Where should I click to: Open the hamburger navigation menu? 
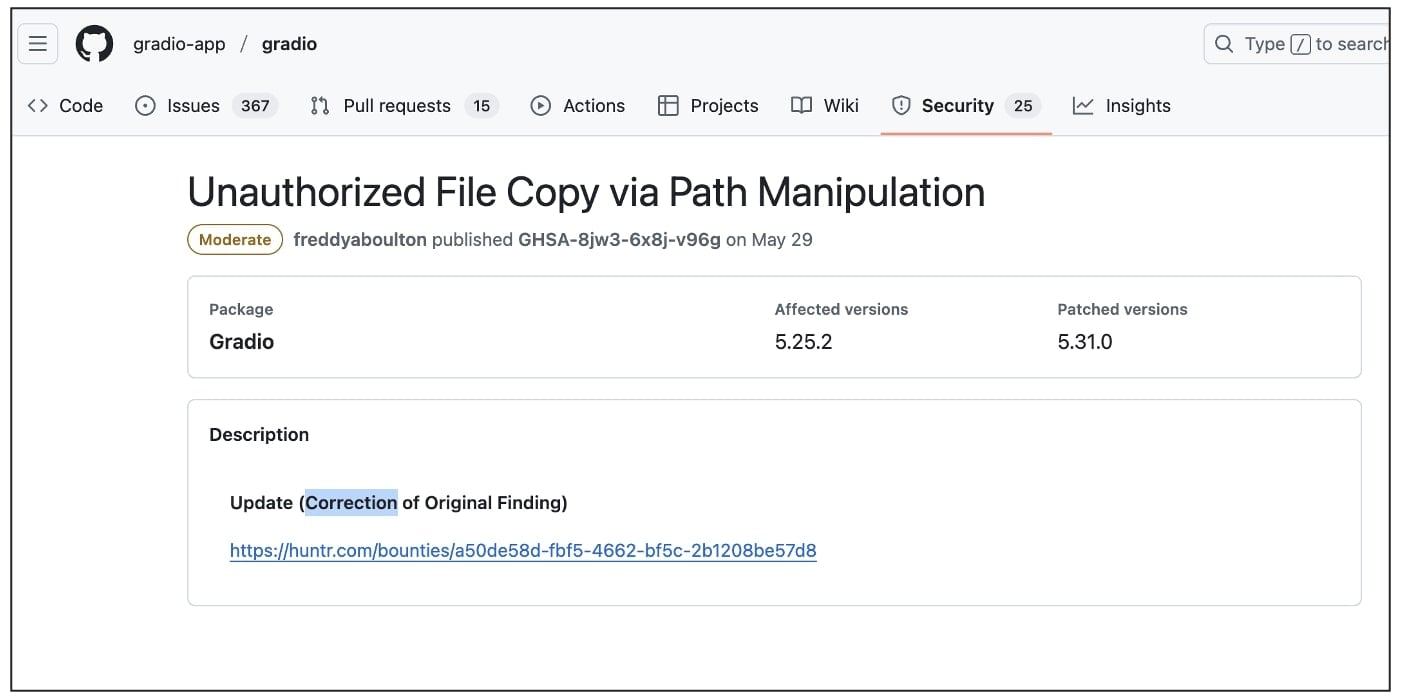click(x=38, y=44)
